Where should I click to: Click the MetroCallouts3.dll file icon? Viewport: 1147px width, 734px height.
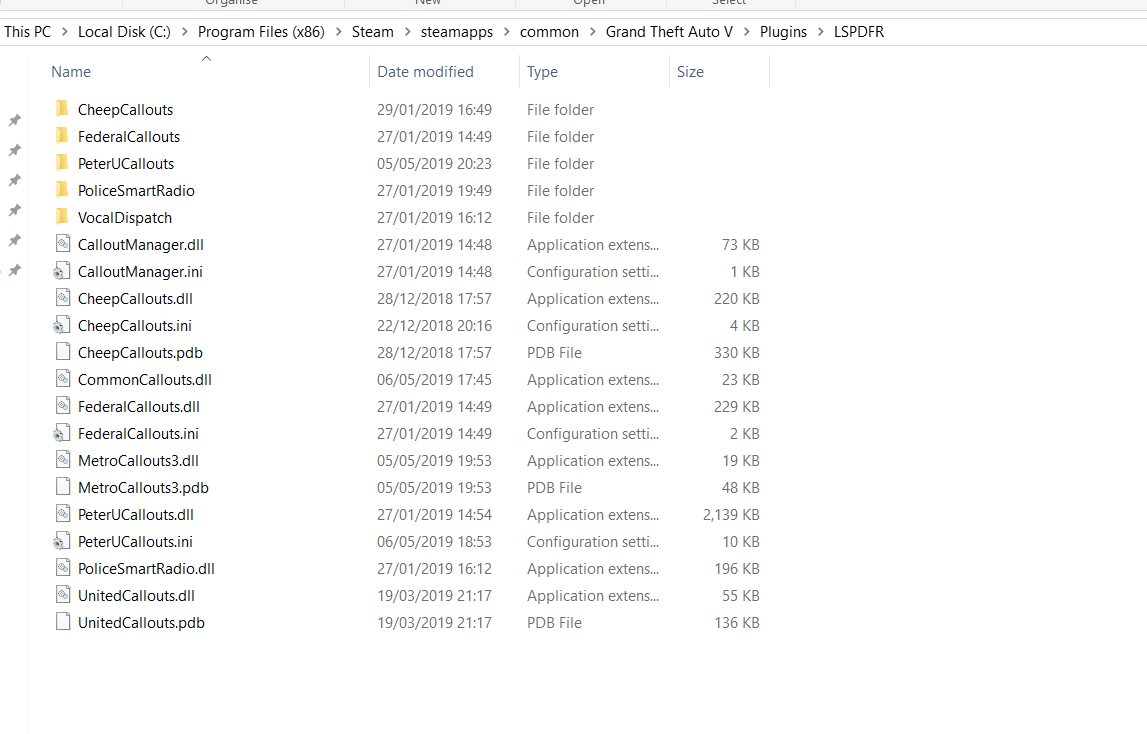click(x=63, y=460)
